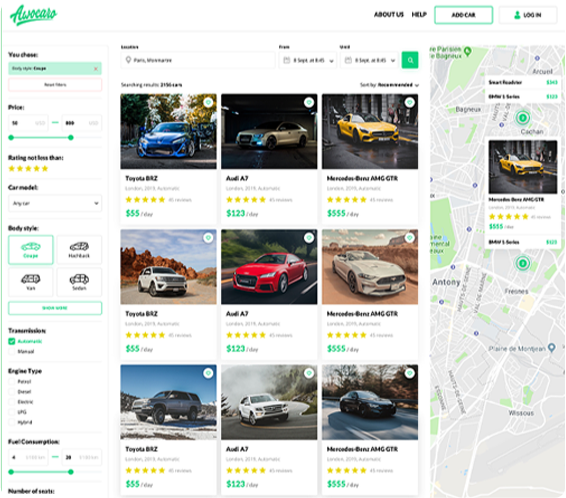
Task: Click the Log In button
Action: 528,15
